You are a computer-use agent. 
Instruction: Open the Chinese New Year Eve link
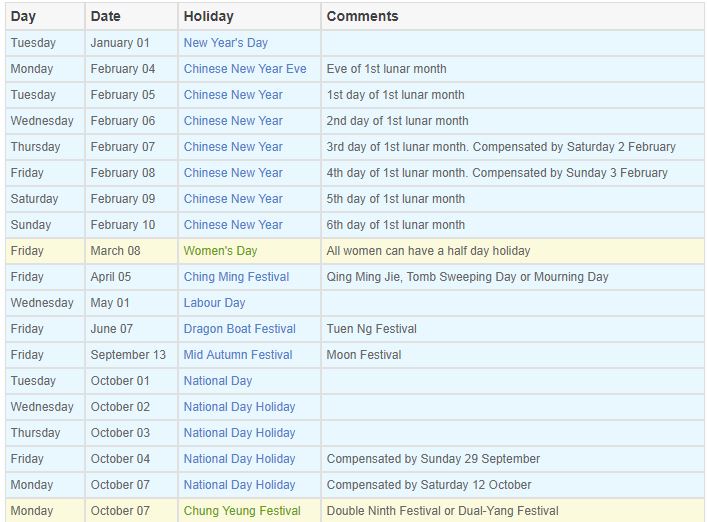click(x=245, y=69)
